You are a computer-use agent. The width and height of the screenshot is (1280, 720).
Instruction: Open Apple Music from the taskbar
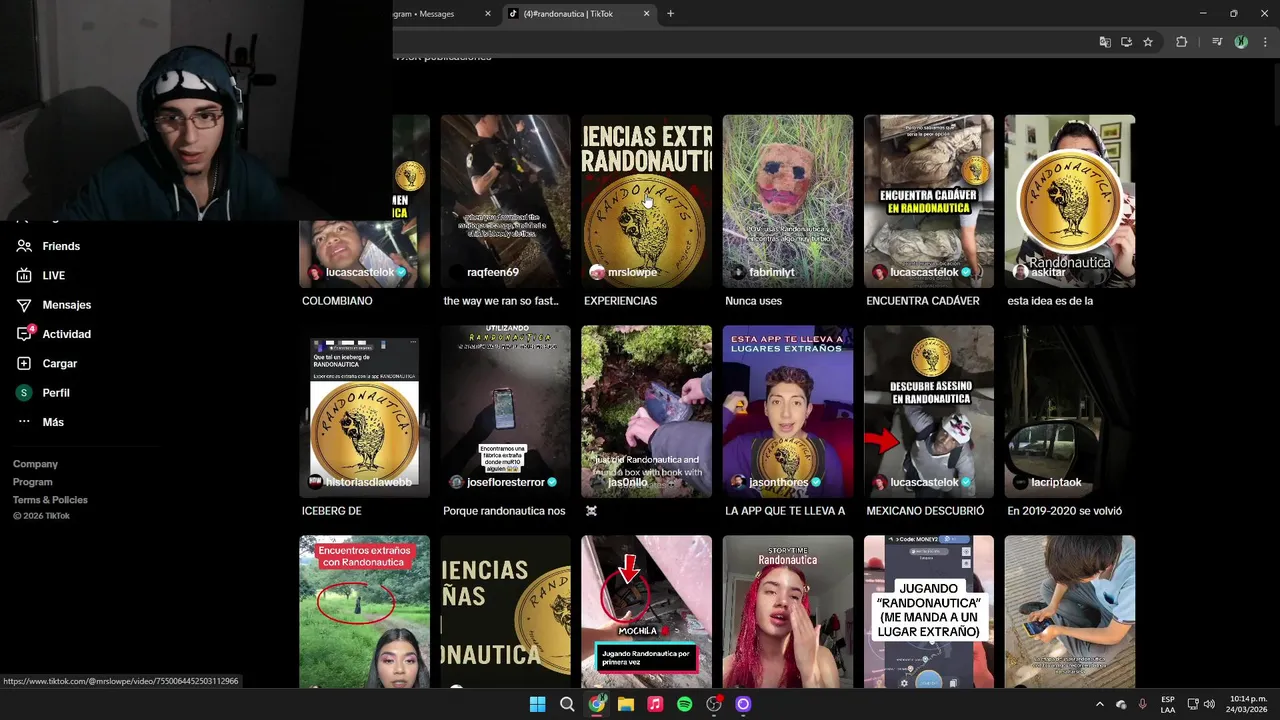click(x=655, y=704)
